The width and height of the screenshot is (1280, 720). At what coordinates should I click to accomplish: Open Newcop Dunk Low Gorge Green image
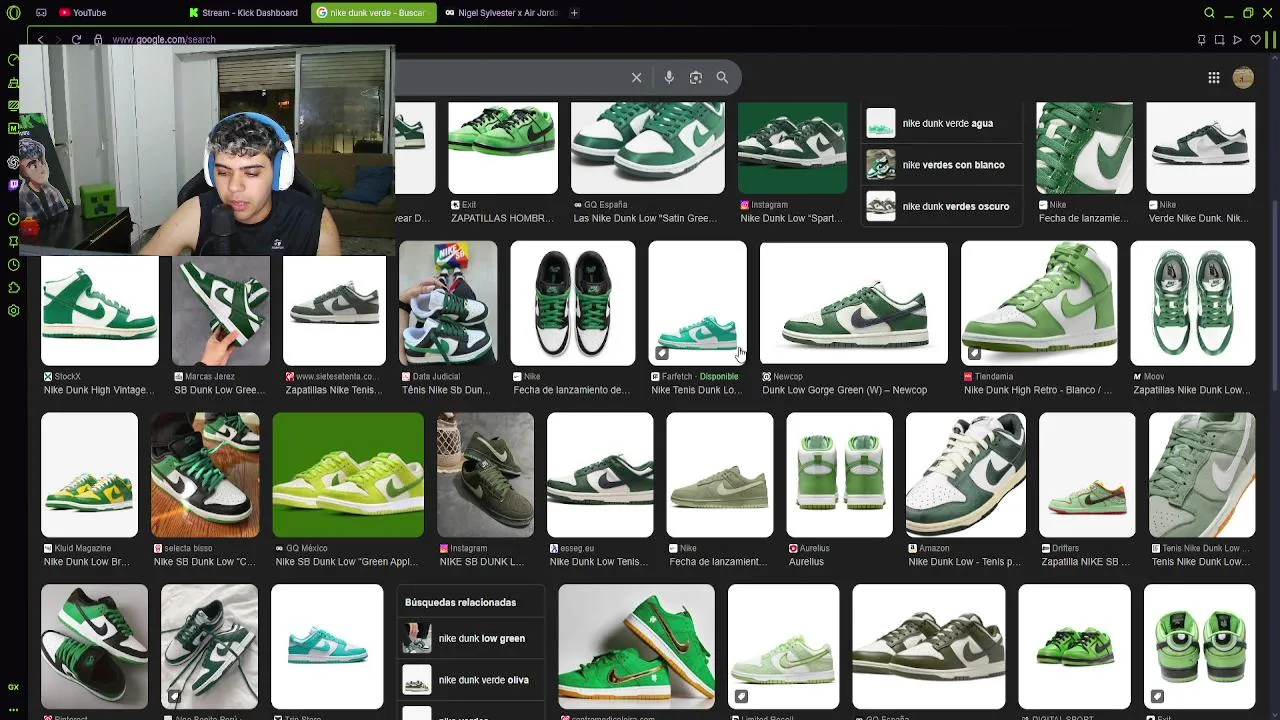(x=853, y=303)
